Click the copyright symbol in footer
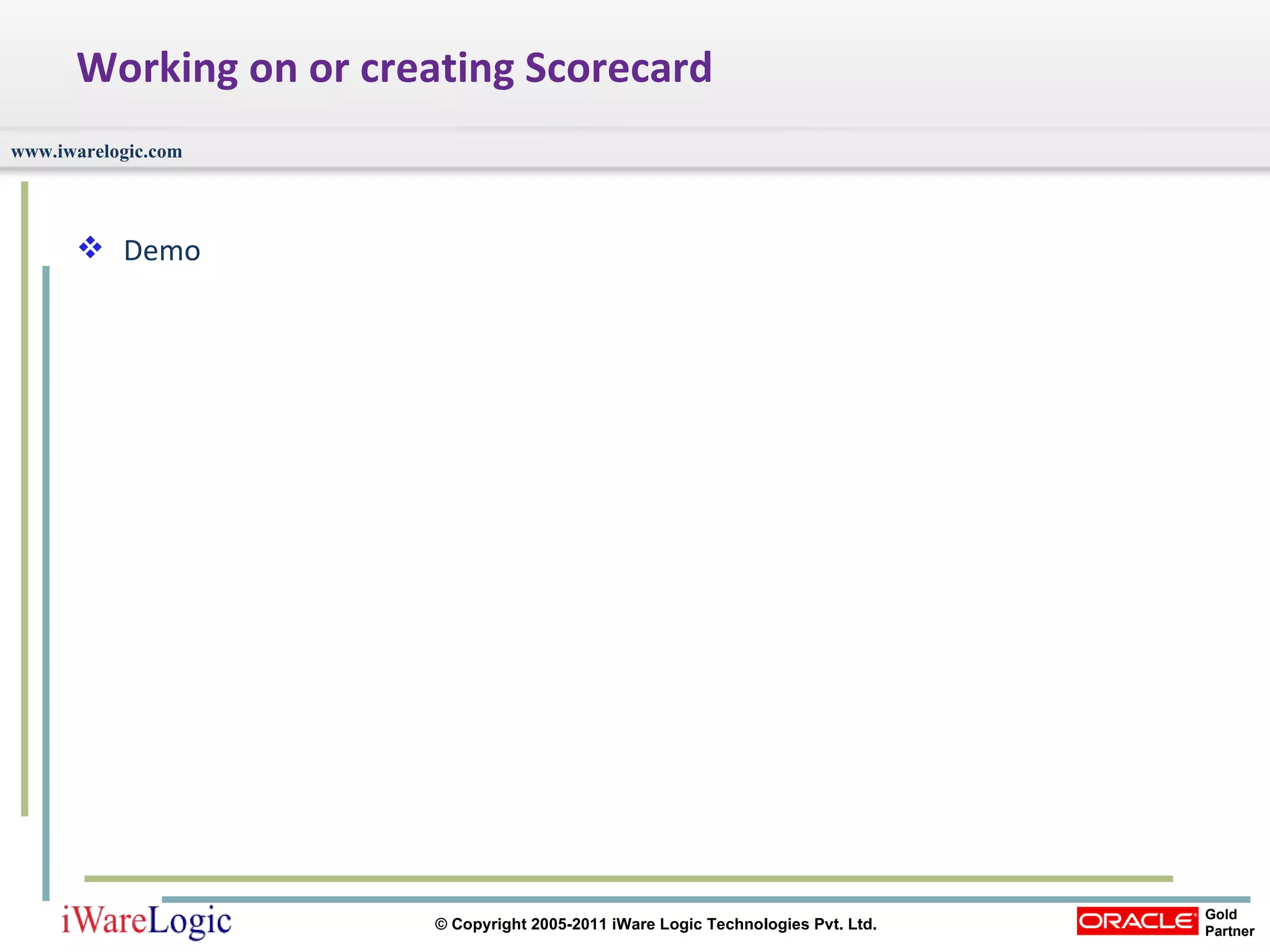This screenshot has height=952, width=1270. pos(441,925)
